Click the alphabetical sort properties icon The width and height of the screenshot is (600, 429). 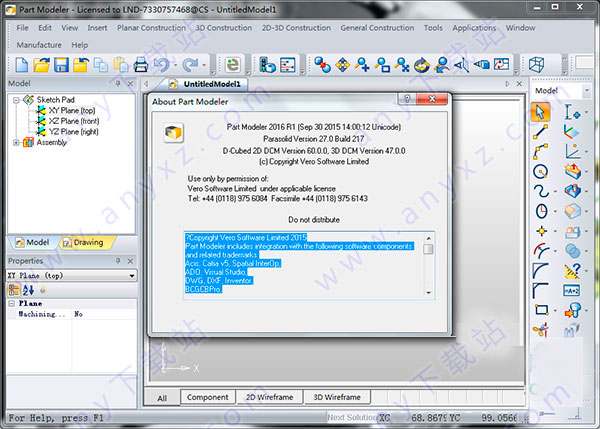(28, 290)
